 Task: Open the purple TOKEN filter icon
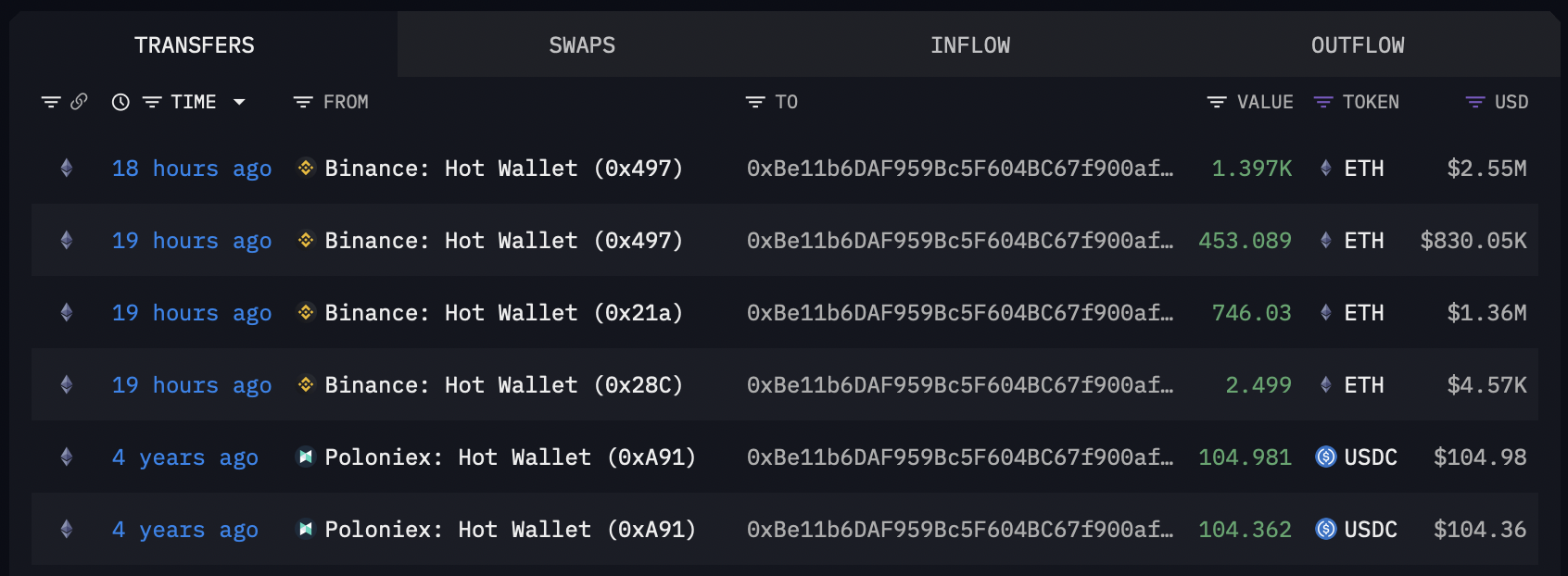point(1323,102)
